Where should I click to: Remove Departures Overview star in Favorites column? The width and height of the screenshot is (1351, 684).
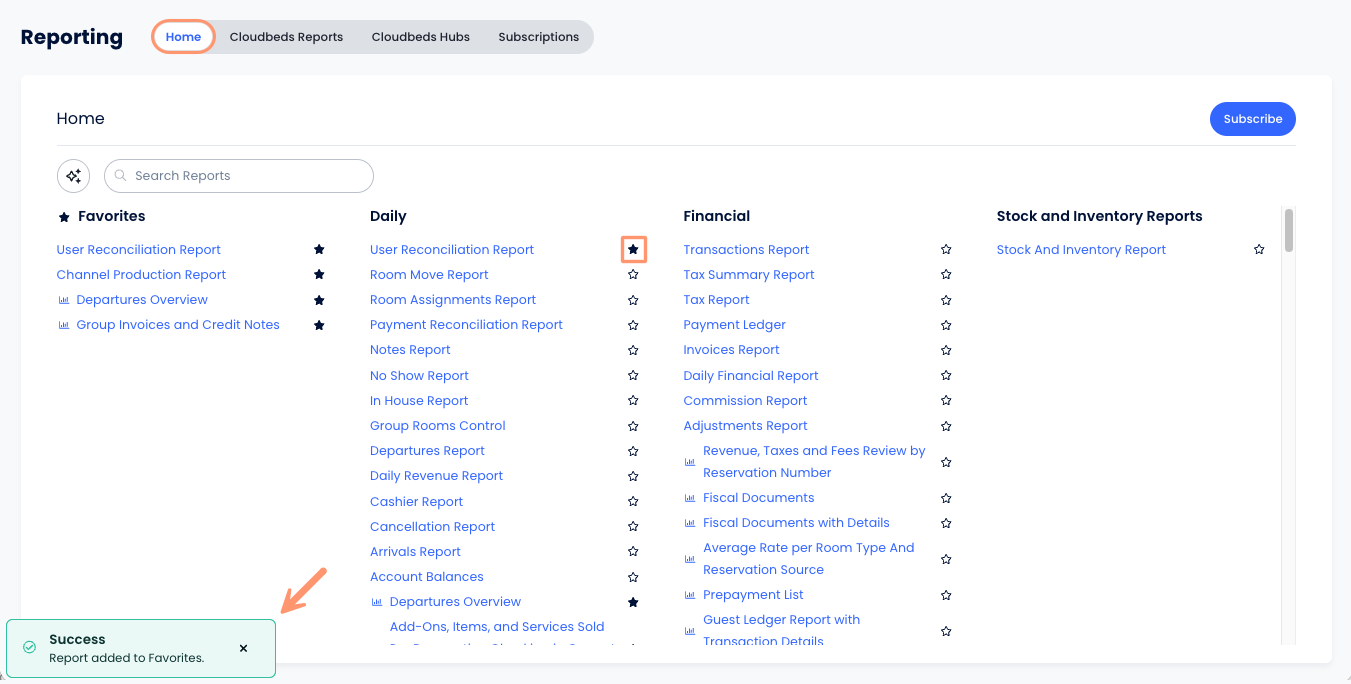coord(319,300)
